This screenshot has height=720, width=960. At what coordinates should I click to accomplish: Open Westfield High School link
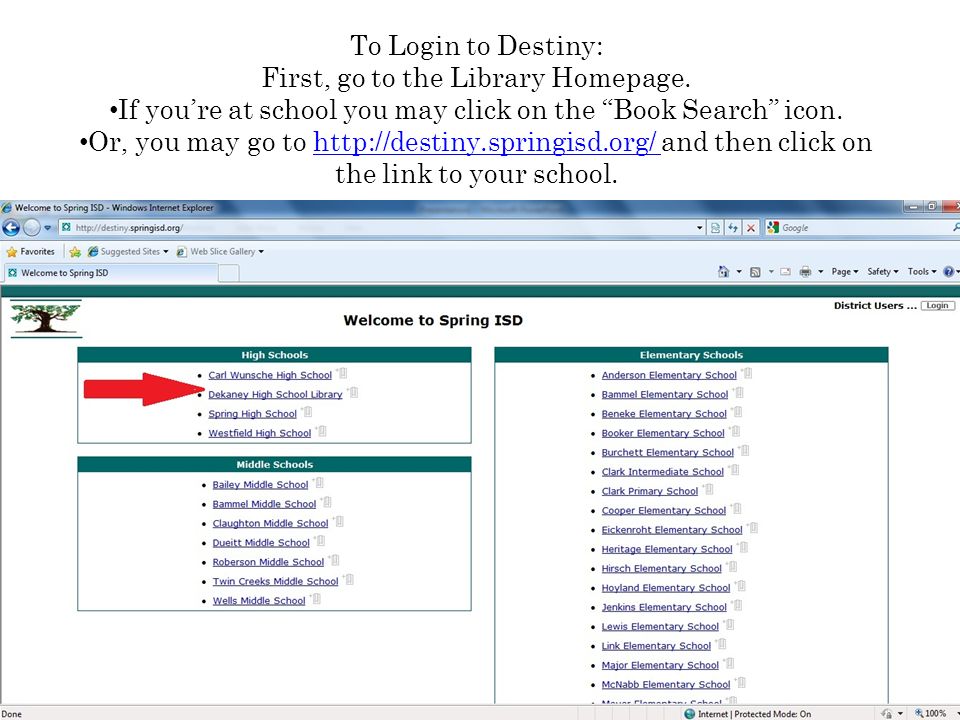tap(260, 433)
